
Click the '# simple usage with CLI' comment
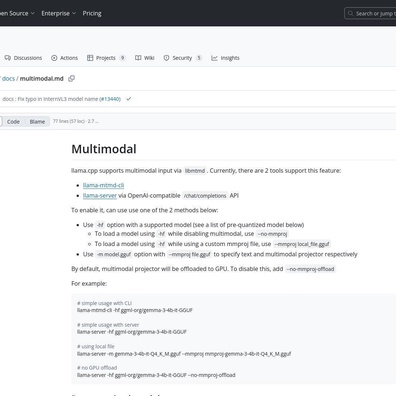[104, 303]
